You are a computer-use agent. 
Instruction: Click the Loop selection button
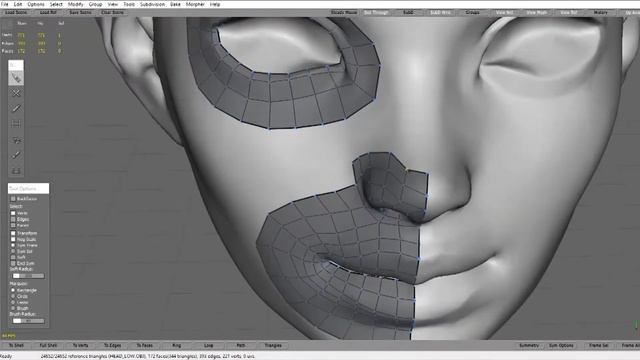(209, 346)
